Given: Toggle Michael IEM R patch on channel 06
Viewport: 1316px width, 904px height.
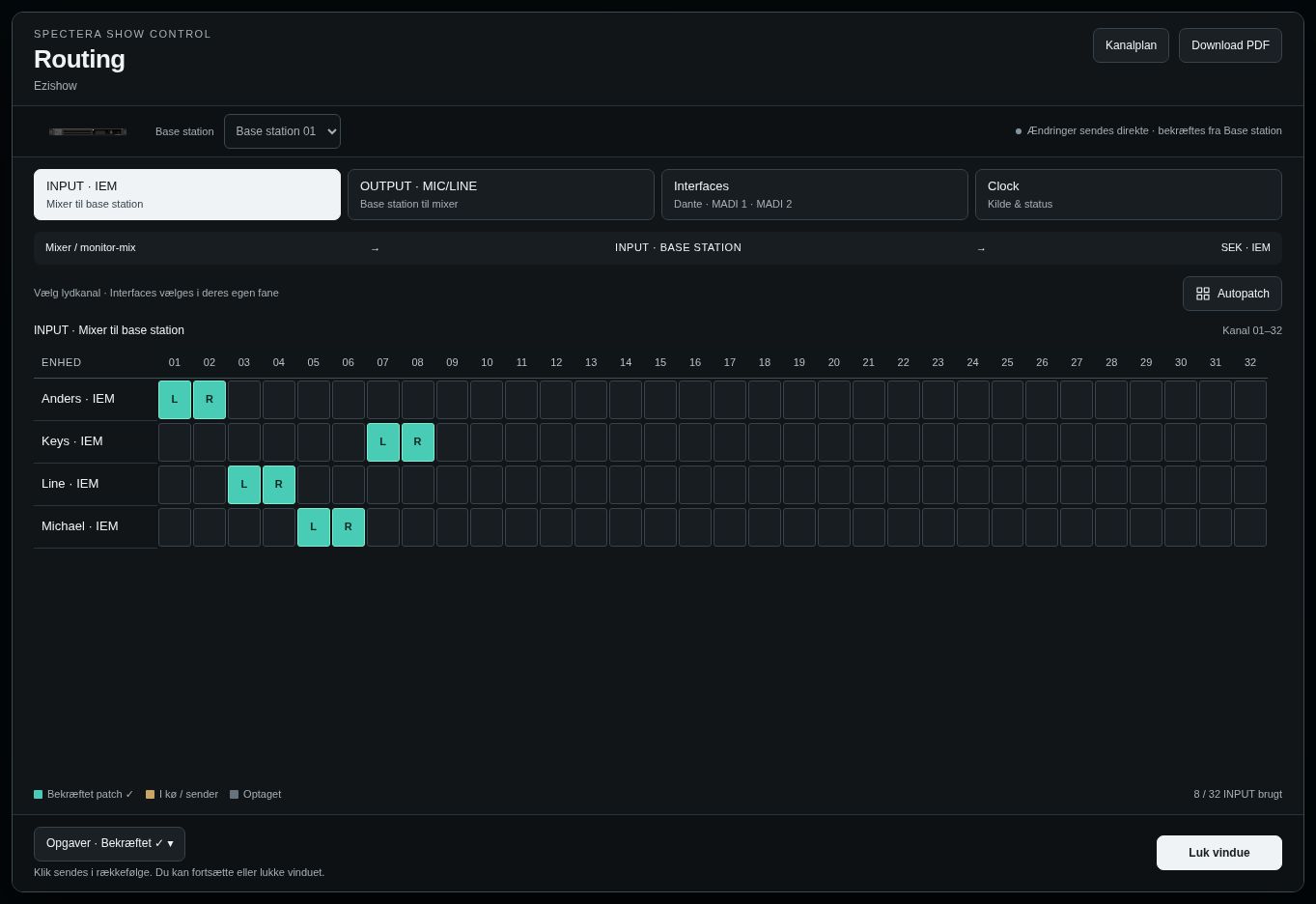Looking at the screenshot, I should [349, 527].
